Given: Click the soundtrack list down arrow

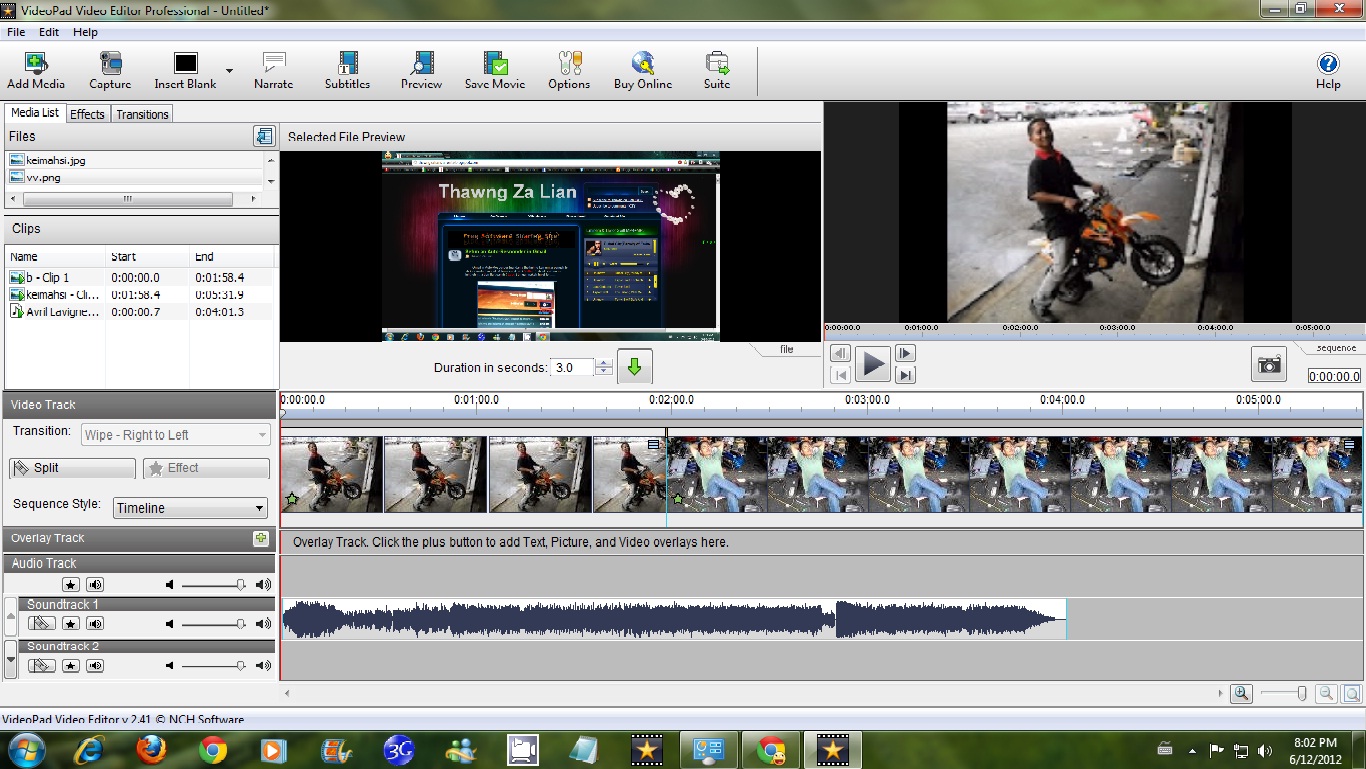Looking at the screenshot, I should pos(11,658).
